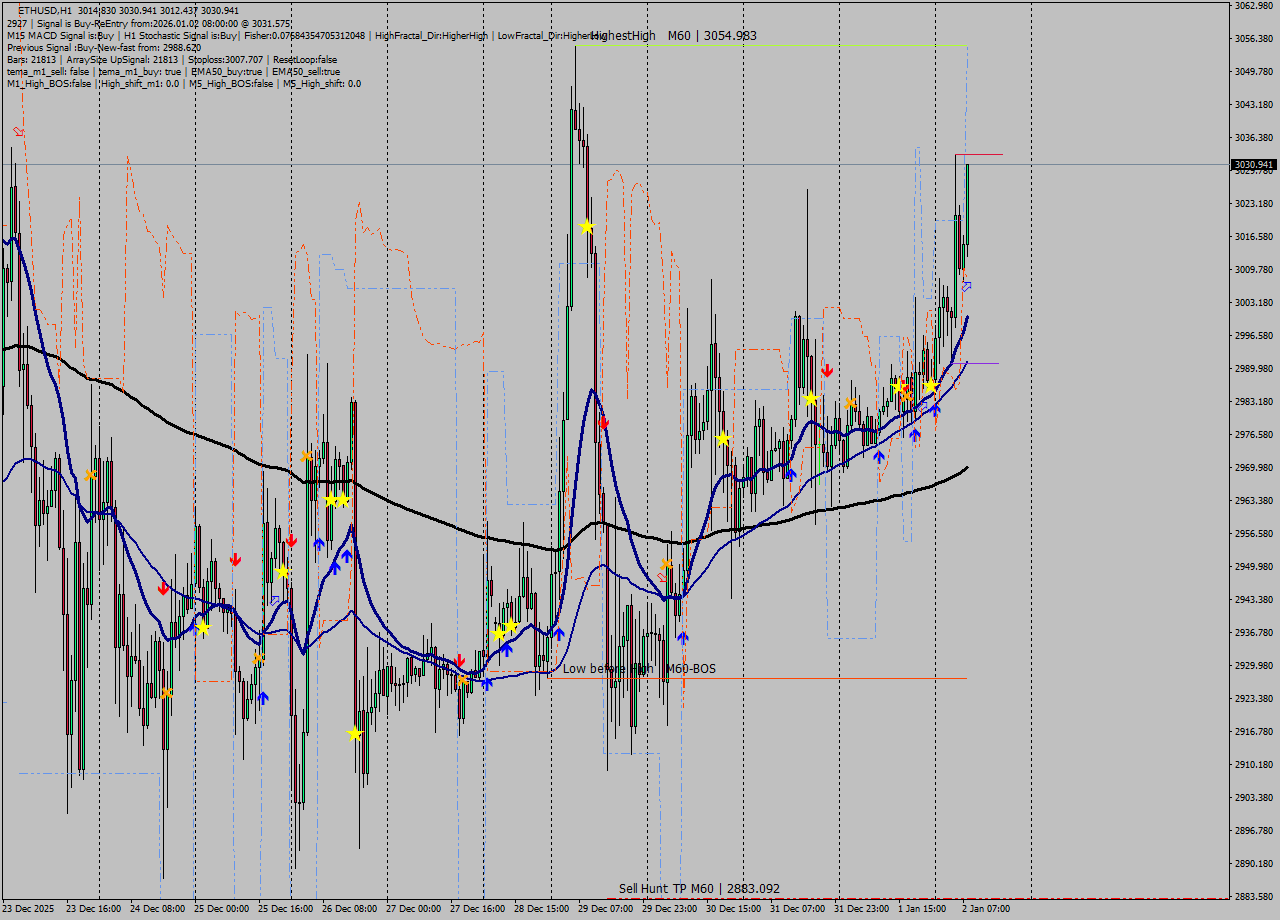Click the current price tag 3030.941
This screenshot has height=920, width=1280.
1253,164
